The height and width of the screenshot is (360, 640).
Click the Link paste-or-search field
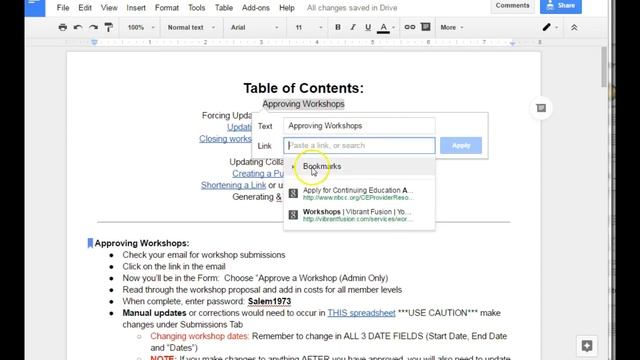pos(359,145)
